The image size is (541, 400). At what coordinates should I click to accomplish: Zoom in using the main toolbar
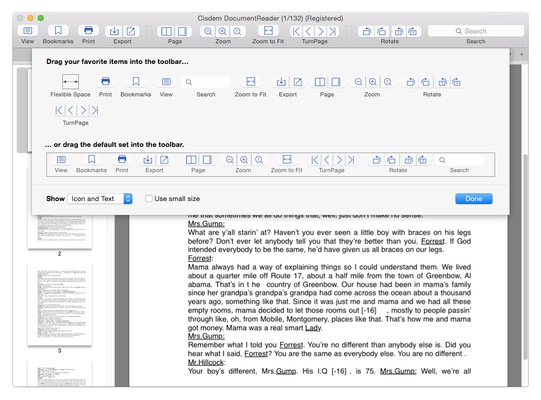coord(223,31)
